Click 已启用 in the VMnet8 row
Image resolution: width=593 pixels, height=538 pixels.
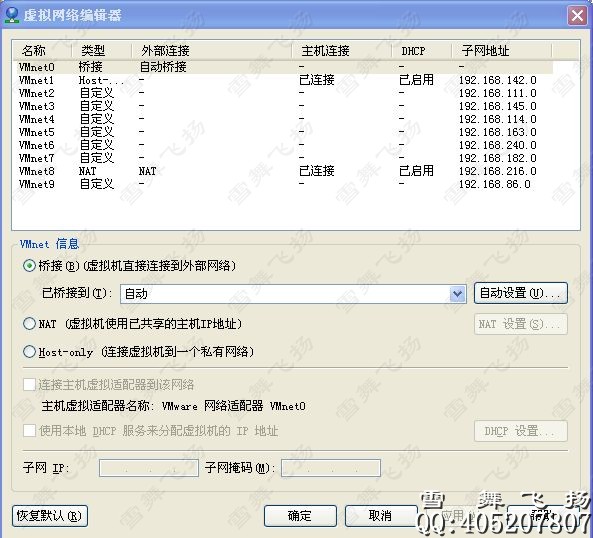(x=416, y=171)
